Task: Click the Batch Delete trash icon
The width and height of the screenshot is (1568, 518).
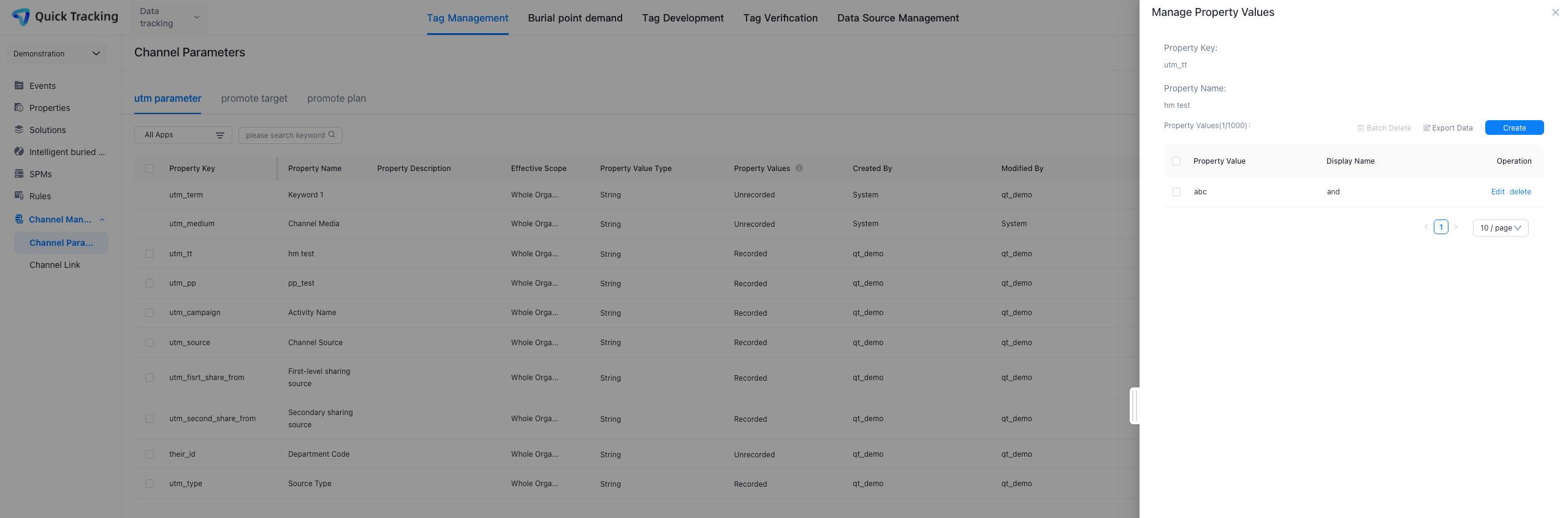Action: pos(1361,128)
